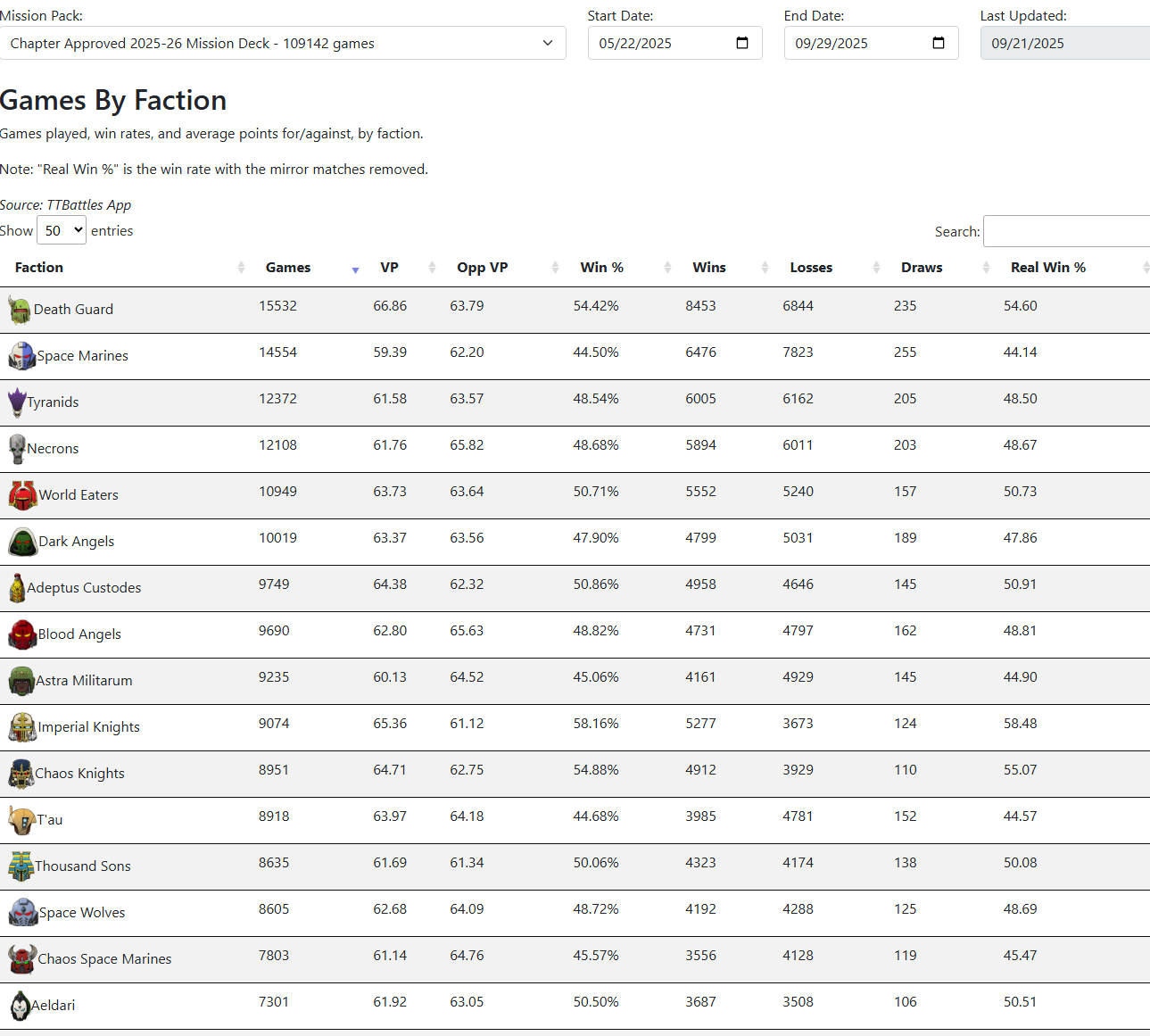The height and width of the screenshot is (1036, 1150).
Task: Expand the Show entries count dropdown
Action: 62,230
